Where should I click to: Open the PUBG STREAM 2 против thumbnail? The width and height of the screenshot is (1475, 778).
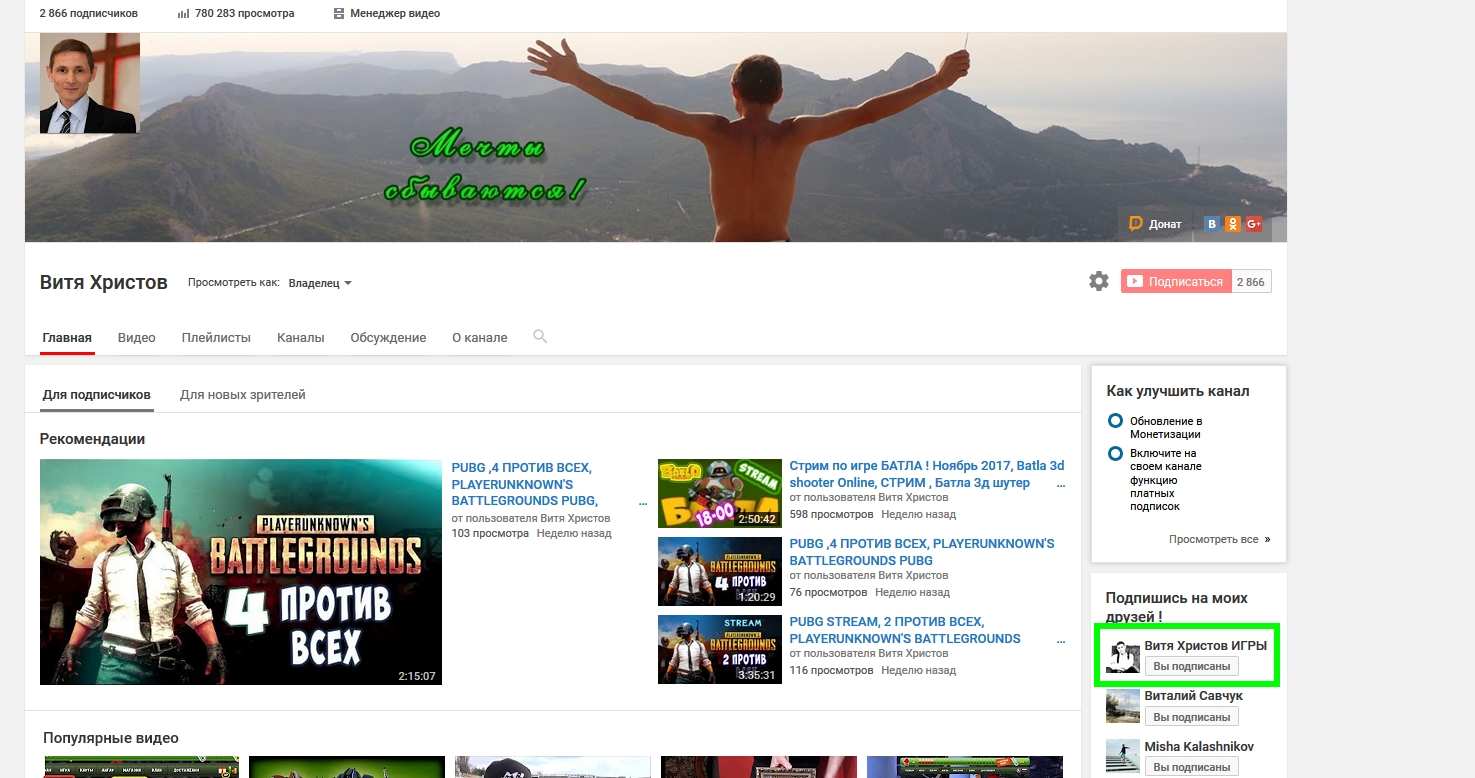point(720,649)
